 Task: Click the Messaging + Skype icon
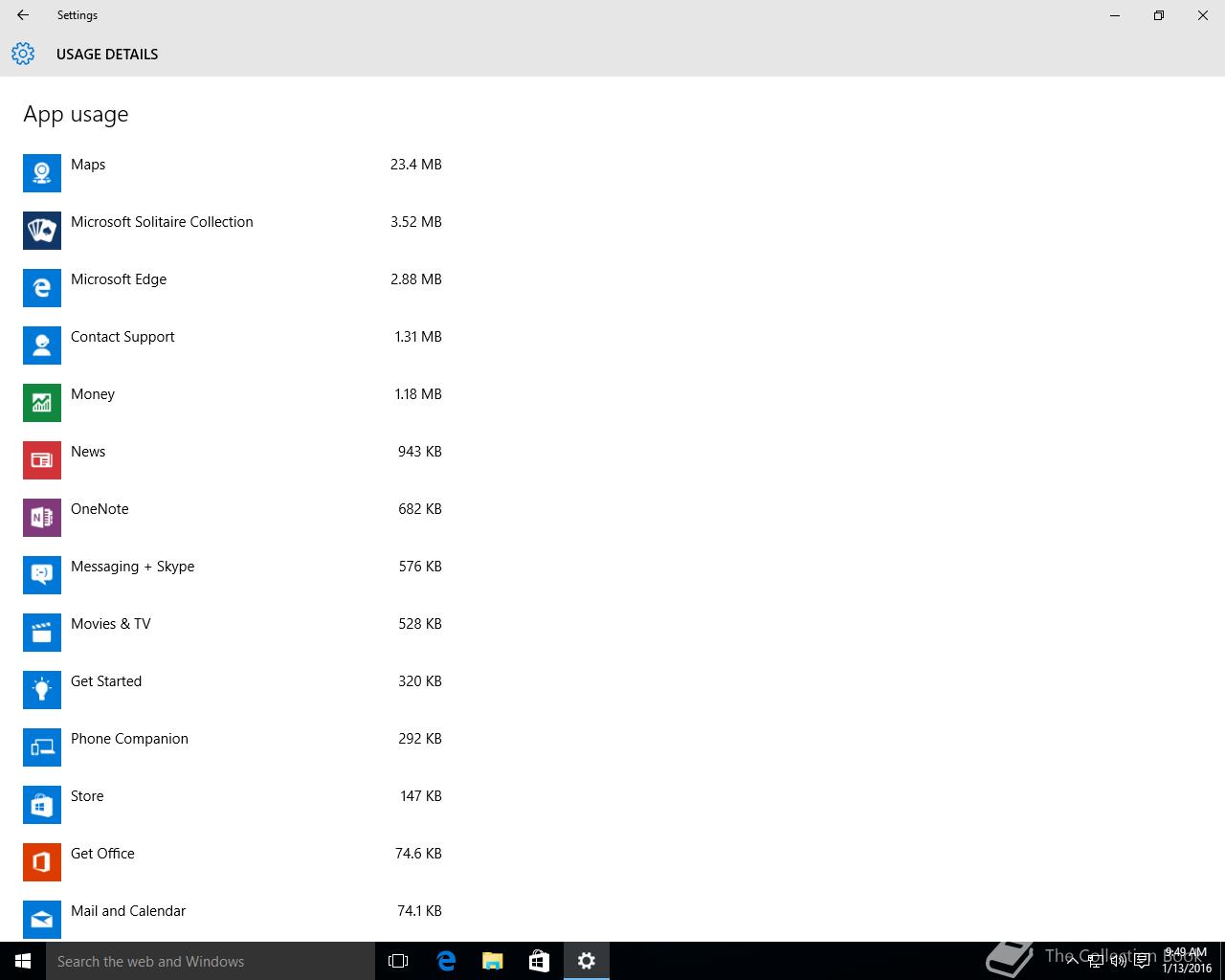[42, 575]
